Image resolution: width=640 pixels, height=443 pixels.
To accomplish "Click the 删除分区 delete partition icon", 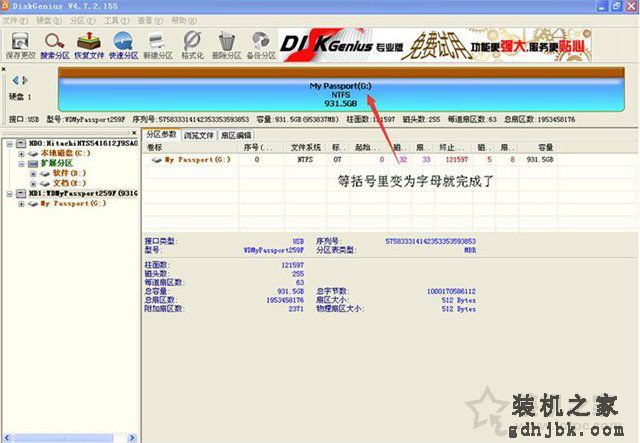I will pos(227,45).
